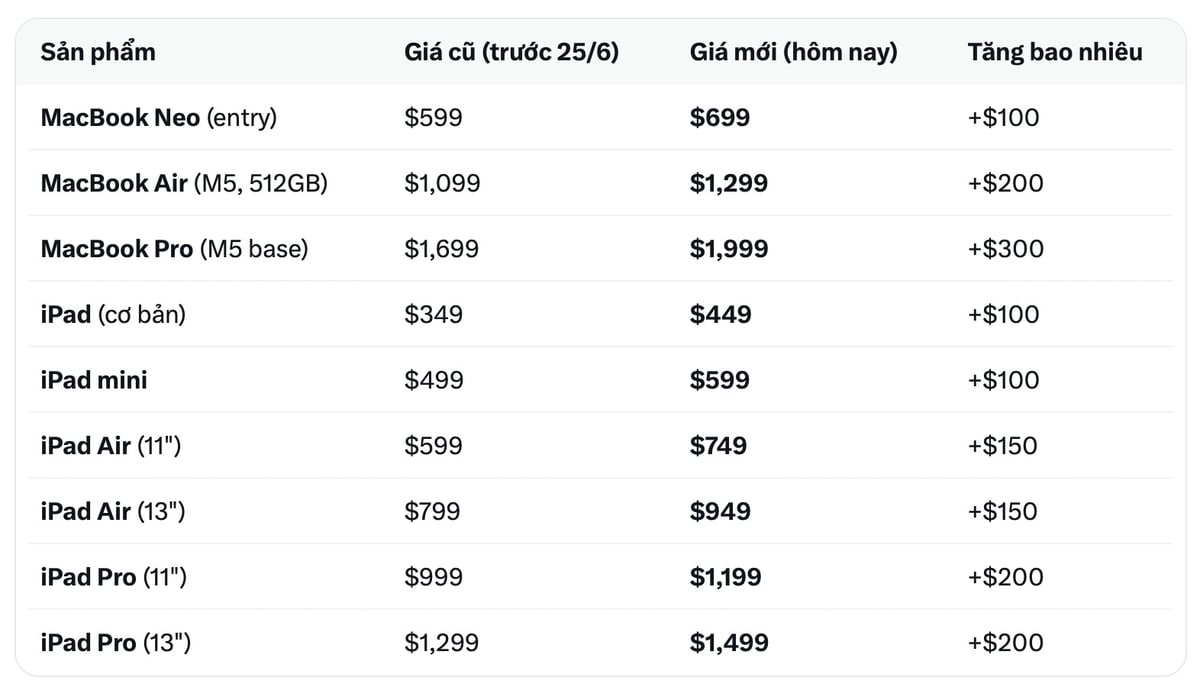Viewport: 1200px width, 687px height.
Task: Click the MacBook Neo (entry) product cell
Action: (x=159, y=118)
